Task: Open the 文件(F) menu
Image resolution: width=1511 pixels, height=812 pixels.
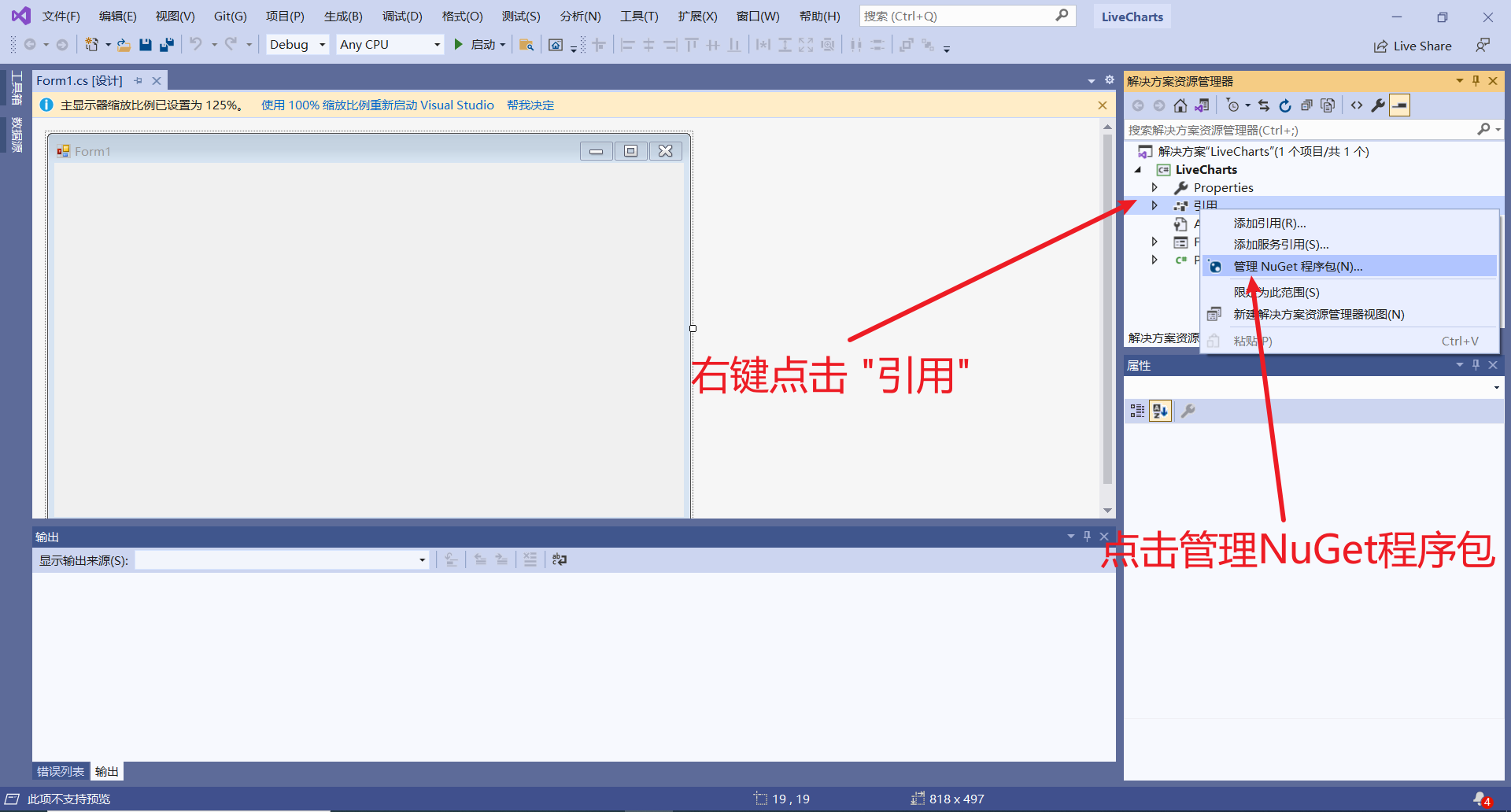Action: (61, 16)
